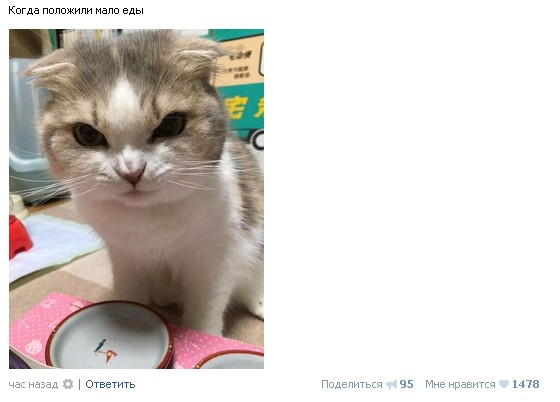The height and width of the screenshot is (402, 560).
Task: Click the Мне нравится like label
Action: [x=460, y=385]
